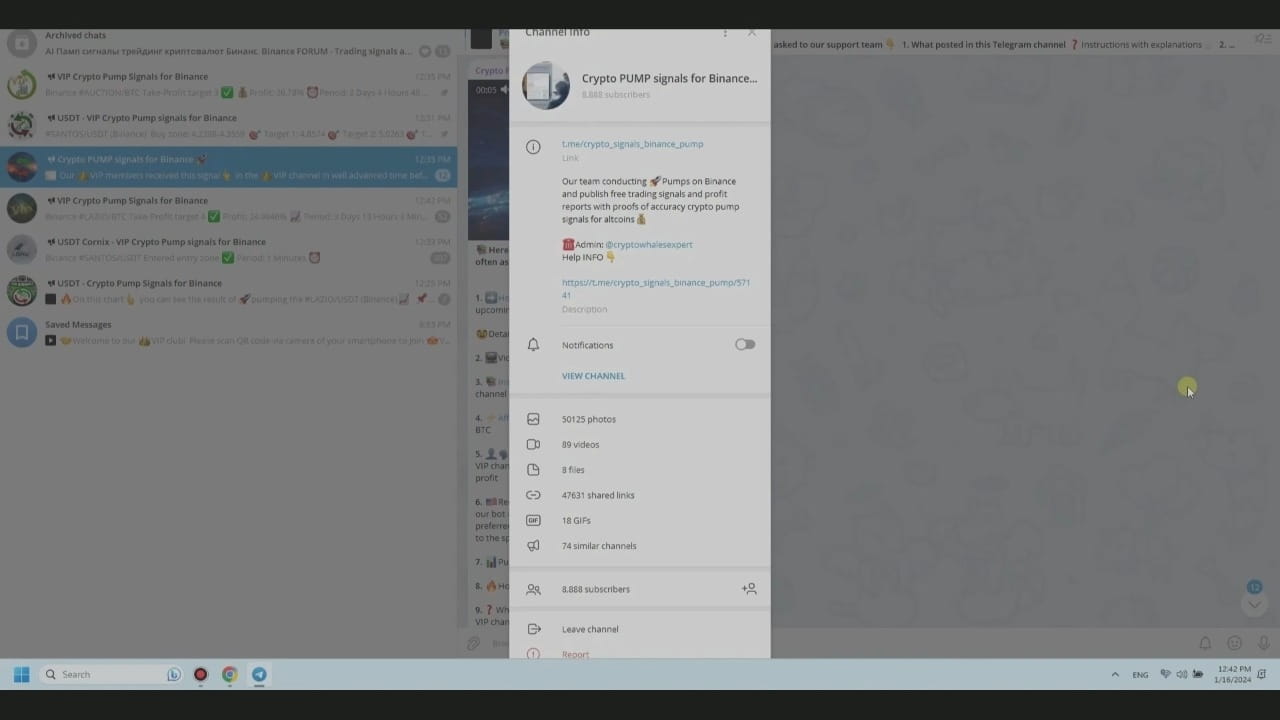
Task: Click the ENG language indicator
Action: coord(1140,675)
